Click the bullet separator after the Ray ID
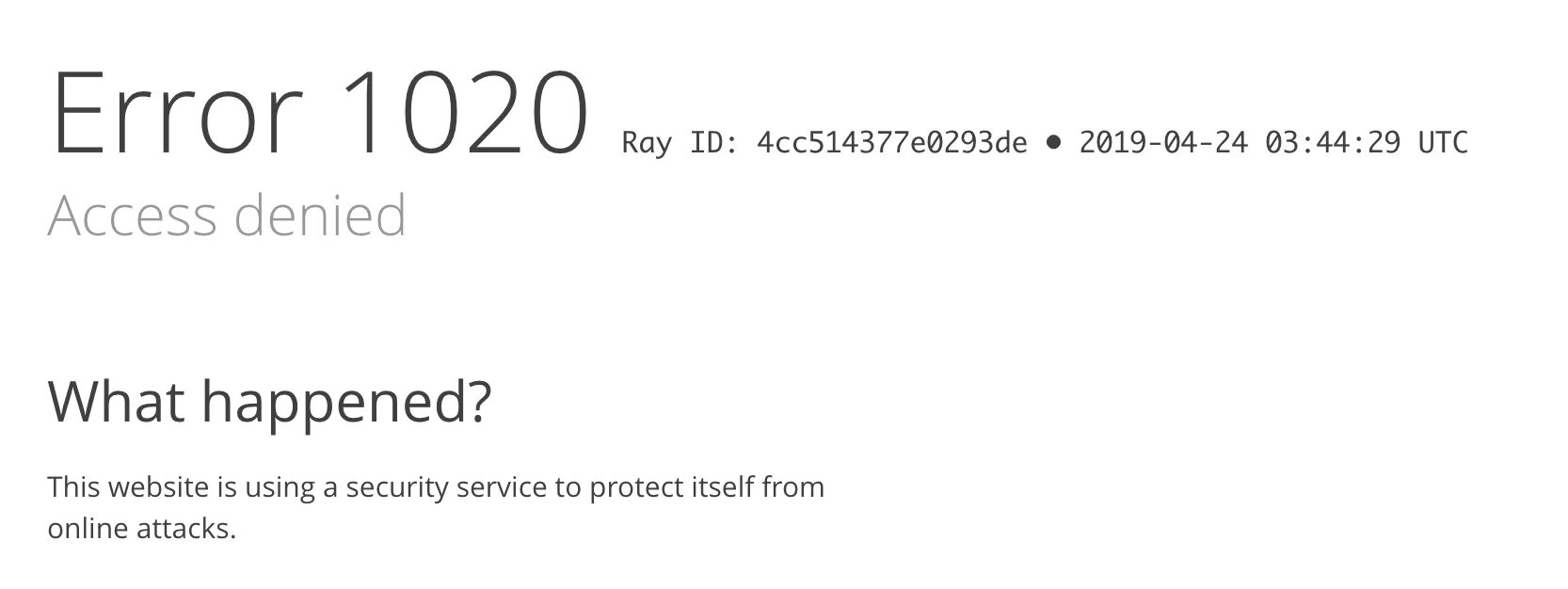The height and width of the screenshot is (589, 1568). click(1053, 143)
